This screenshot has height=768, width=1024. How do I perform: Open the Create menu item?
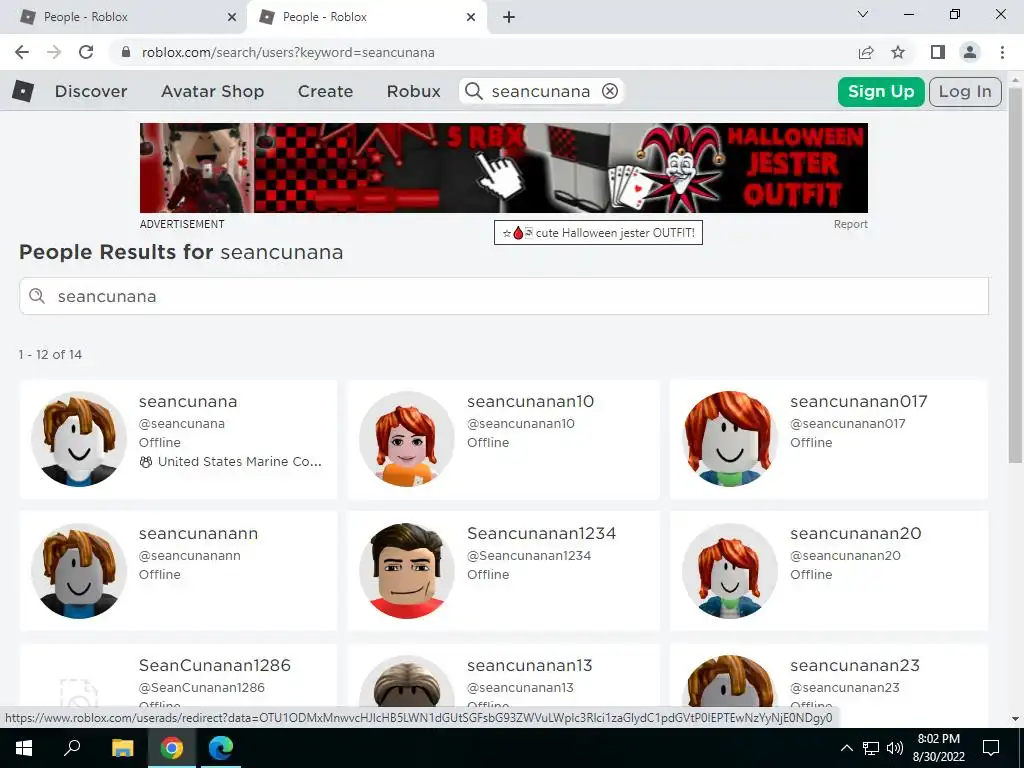coord(325,91)
